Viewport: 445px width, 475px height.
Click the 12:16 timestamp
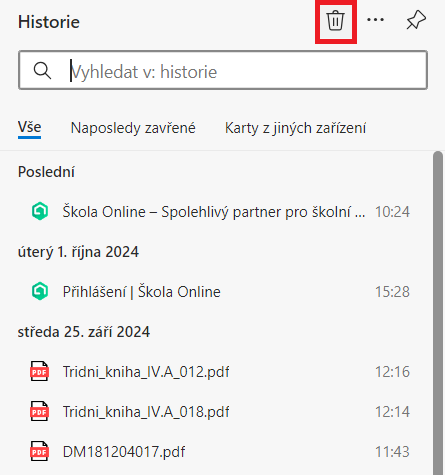coord(392,372)
